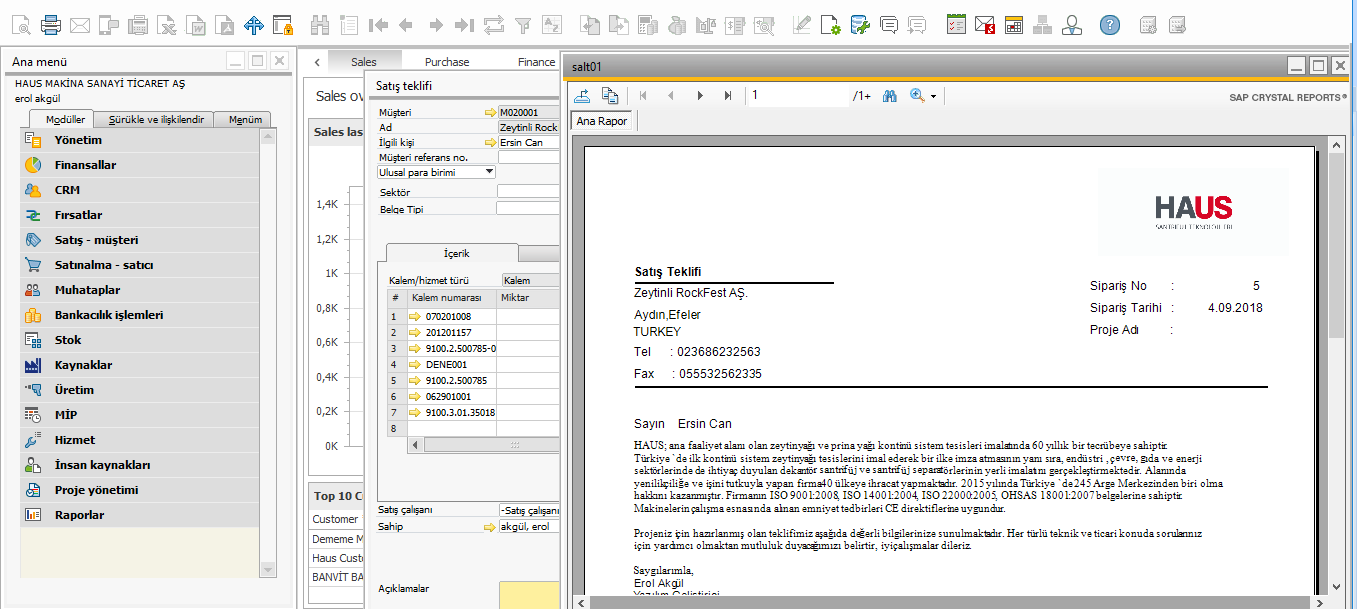The height and width of the screenshot is (609, 1357).
Task: Click the report page number field
Action: (797, 95)
